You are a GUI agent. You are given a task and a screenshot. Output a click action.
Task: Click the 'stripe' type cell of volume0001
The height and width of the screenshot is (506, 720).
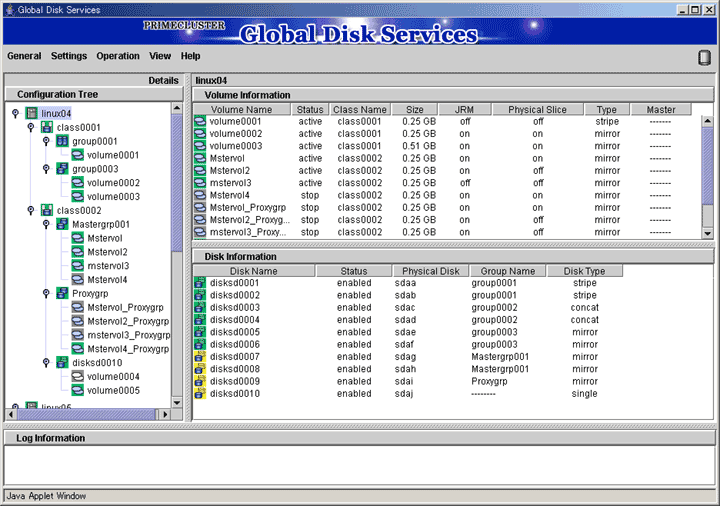607,121
